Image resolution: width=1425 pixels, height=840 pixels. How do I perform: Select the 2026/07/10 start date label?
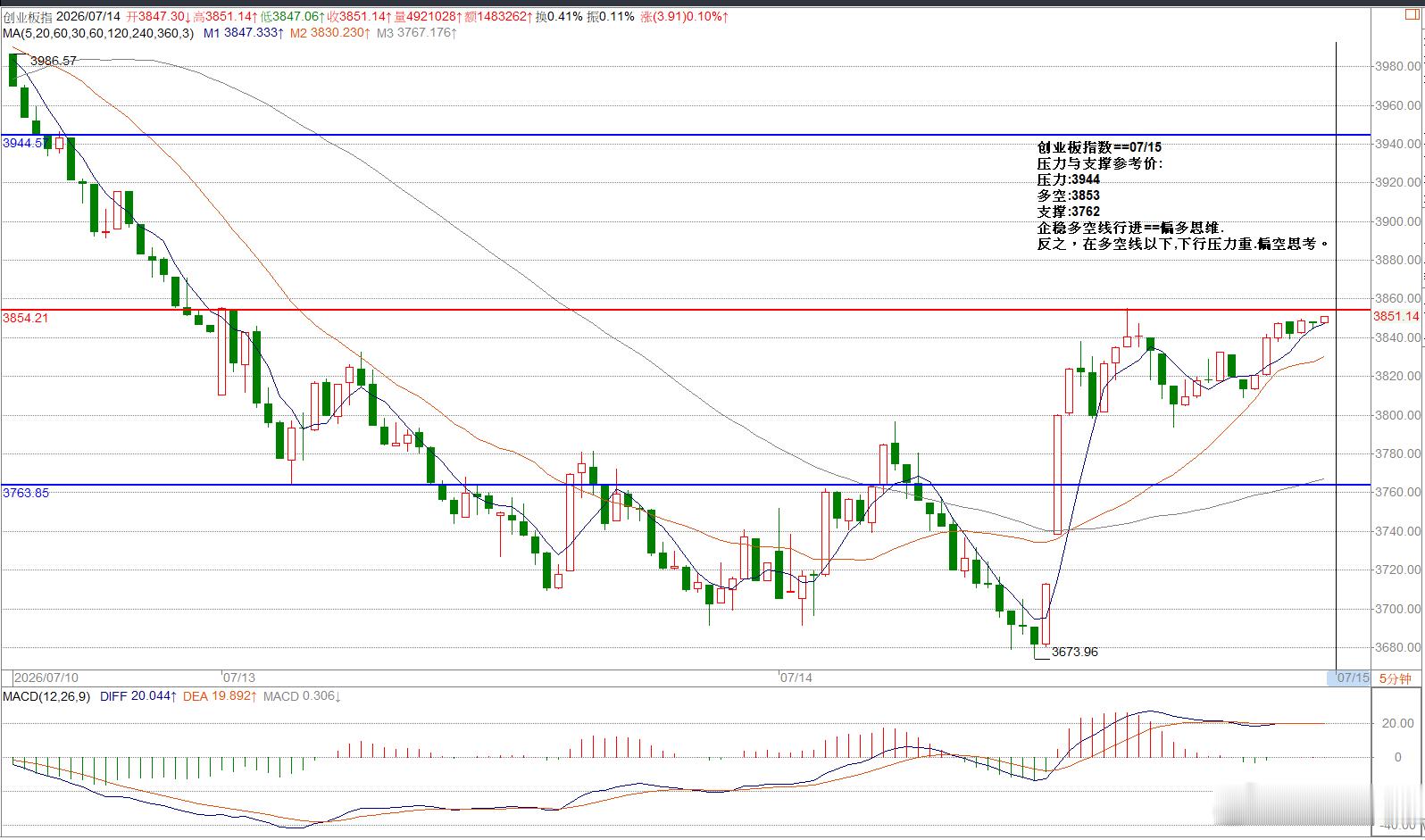[x=46, y=678]
